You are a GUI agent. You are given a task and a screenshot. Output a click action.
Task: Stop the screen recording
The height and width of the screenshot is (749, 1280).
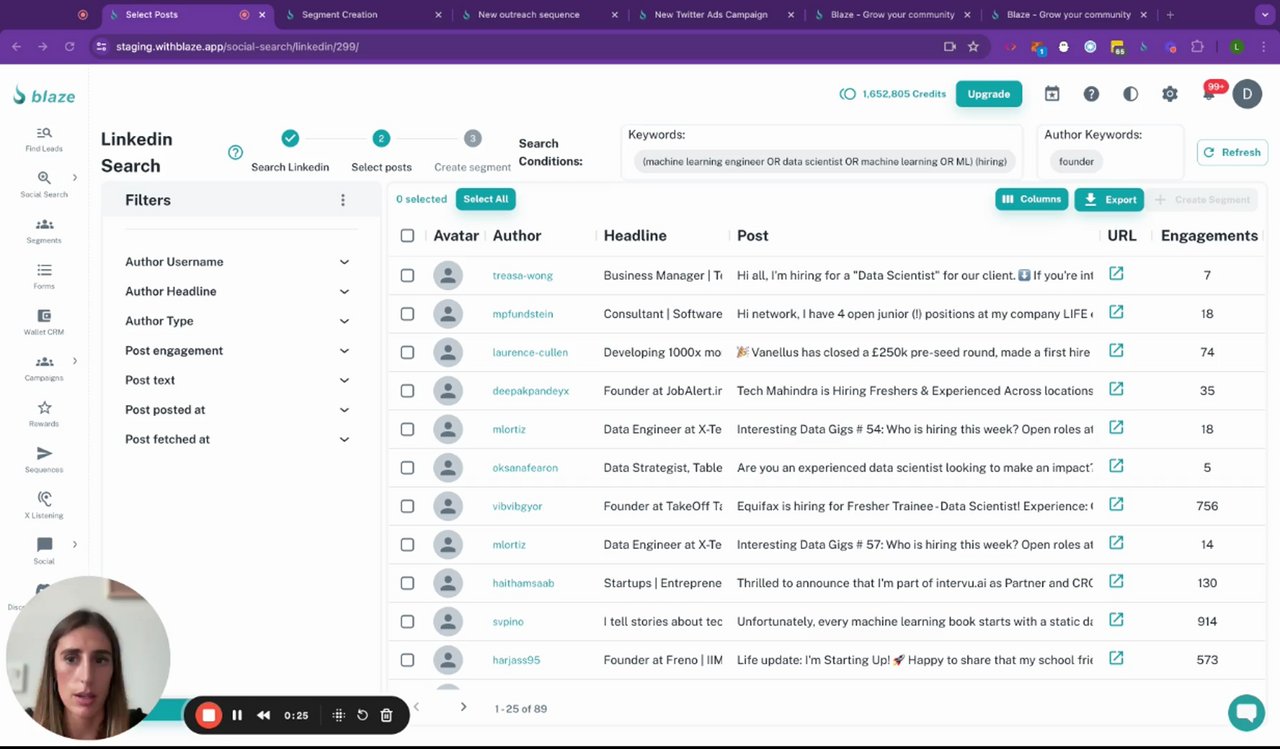tap(208, 715)
